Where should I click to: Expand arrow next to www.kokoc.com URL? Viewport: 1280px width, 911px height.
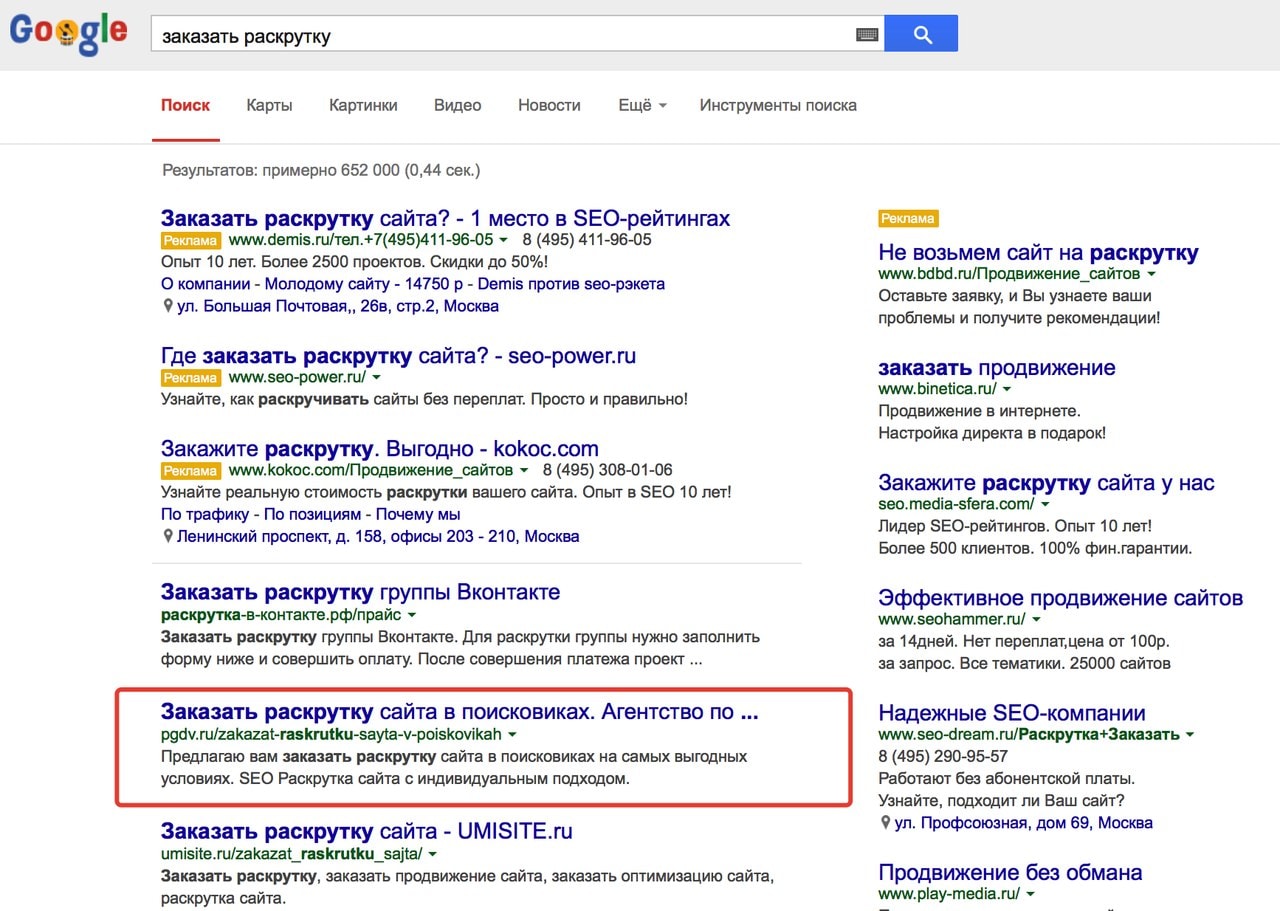pos(523,470)
